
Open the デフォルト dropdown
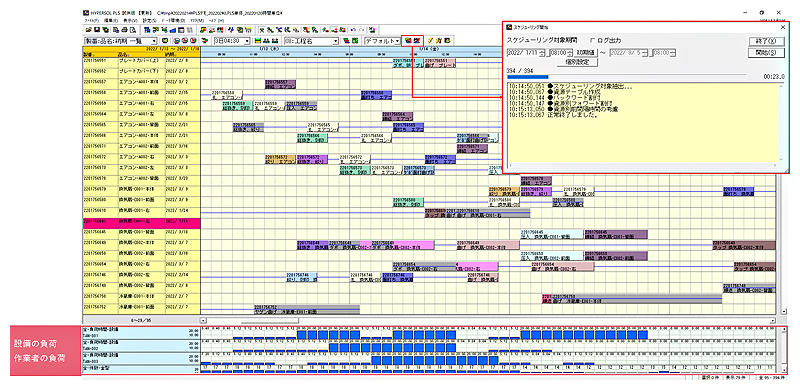pyautogui.click(x=382, y=40)
